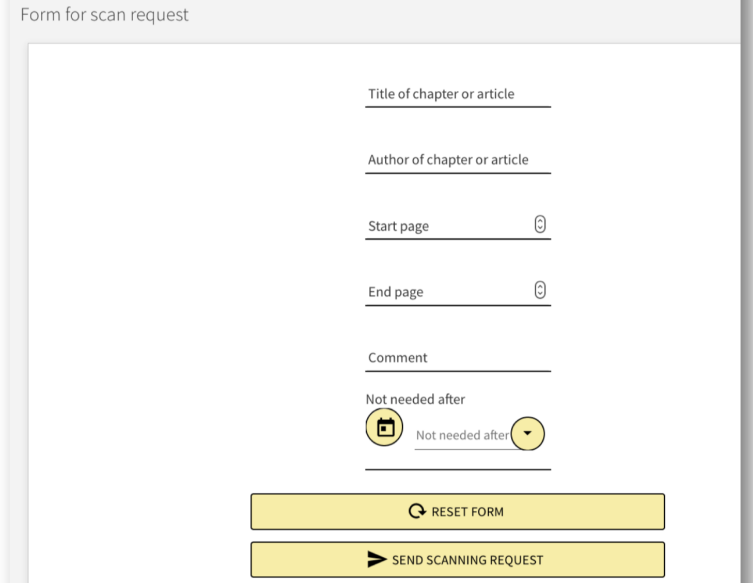Expand the Not needed after dropdown arrow
The width and height of the screenshot is (753, 583).
527,433
